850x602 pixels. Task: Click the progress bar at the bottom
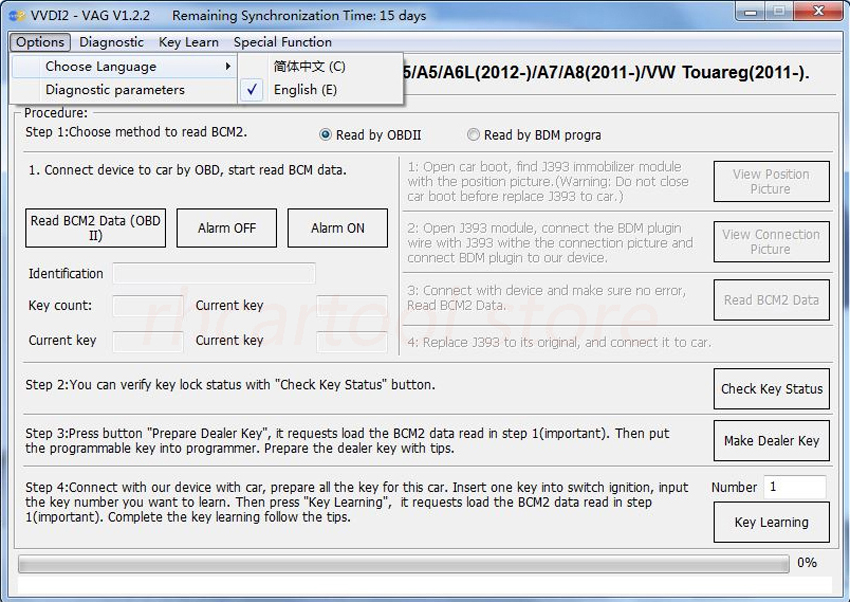click(404, 564)
